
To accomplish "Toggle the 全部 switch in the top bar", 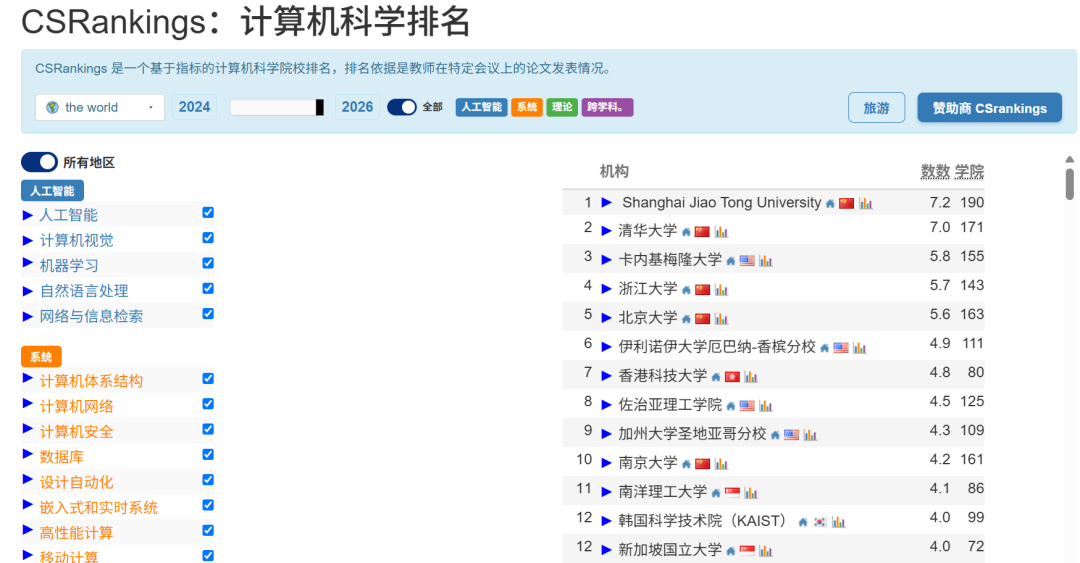I will click(402, 107).
